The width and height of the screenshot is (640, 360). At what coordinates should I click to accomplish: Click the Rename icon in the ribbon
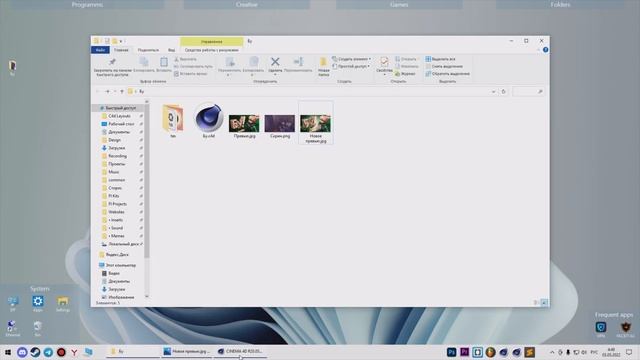click(298, 62)
